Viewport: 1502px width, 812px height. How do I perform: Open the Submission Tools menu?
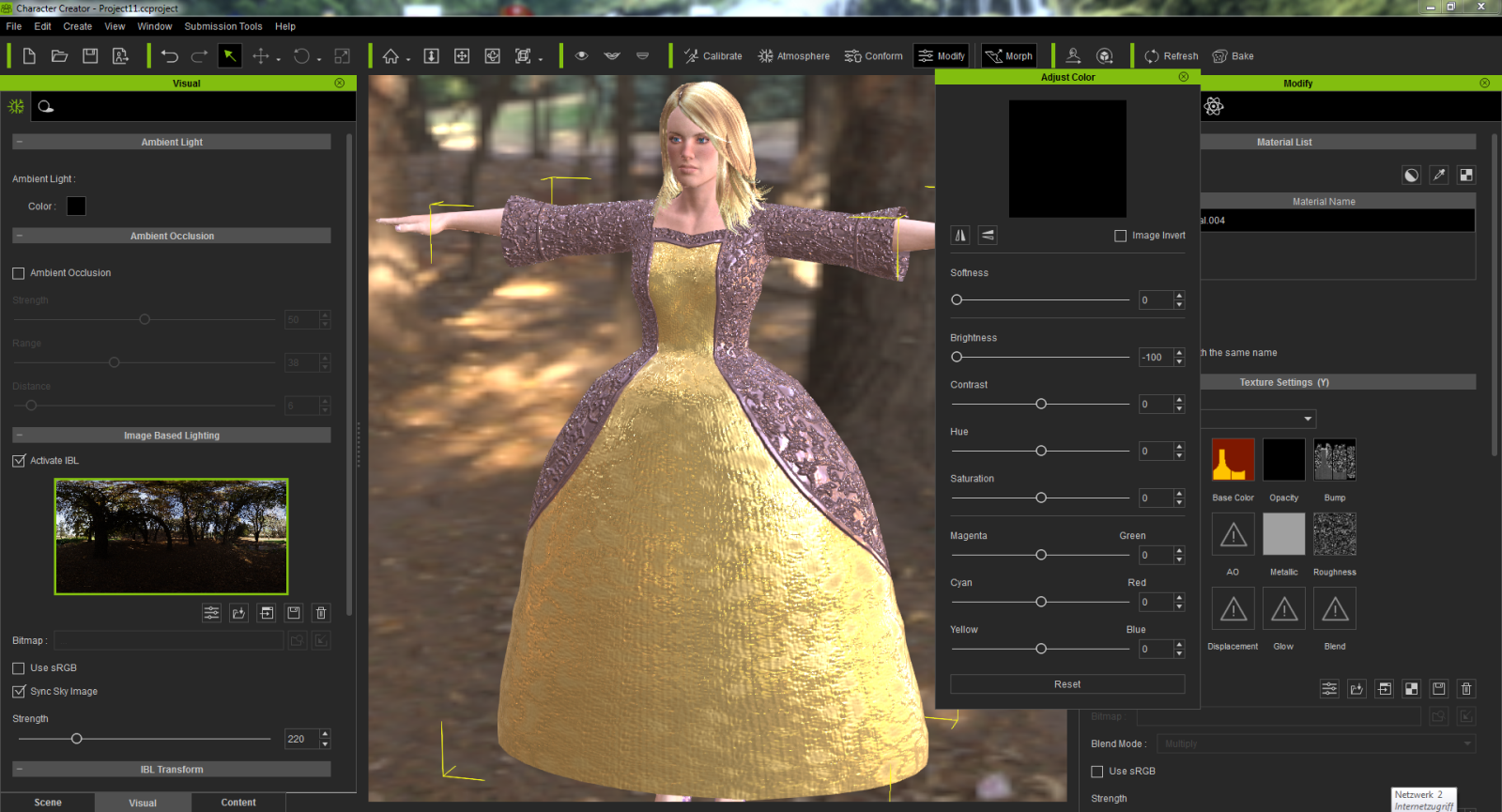[x=223, y=26]
